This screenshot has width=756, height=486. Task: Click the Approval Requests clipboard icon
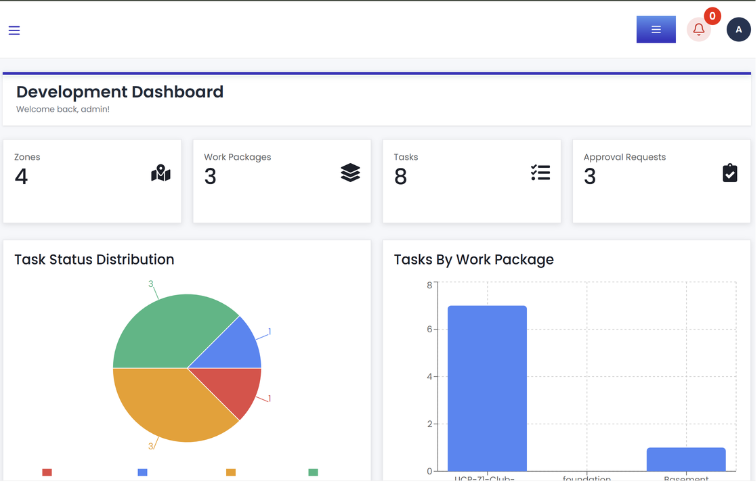[x=730, y=173]
